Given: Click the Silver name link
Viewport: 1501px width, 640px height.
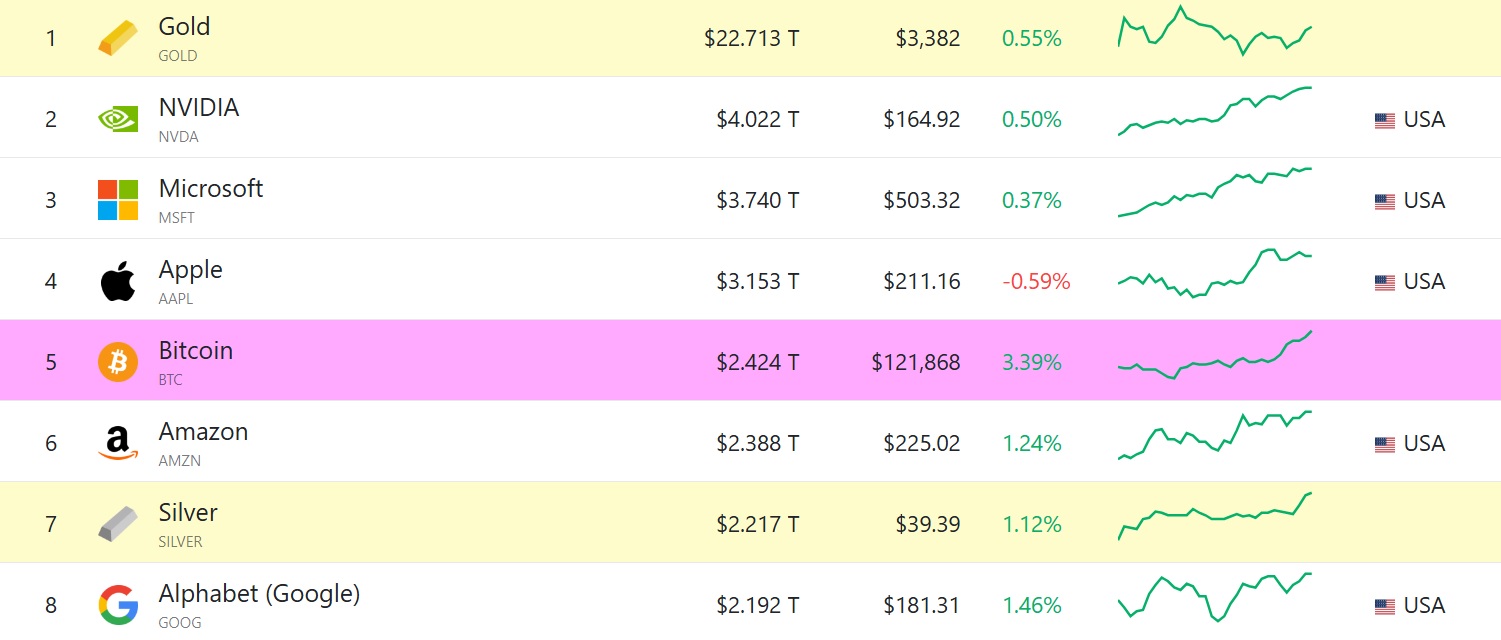Looking at the screenshot, I should [x=188, y=512].
